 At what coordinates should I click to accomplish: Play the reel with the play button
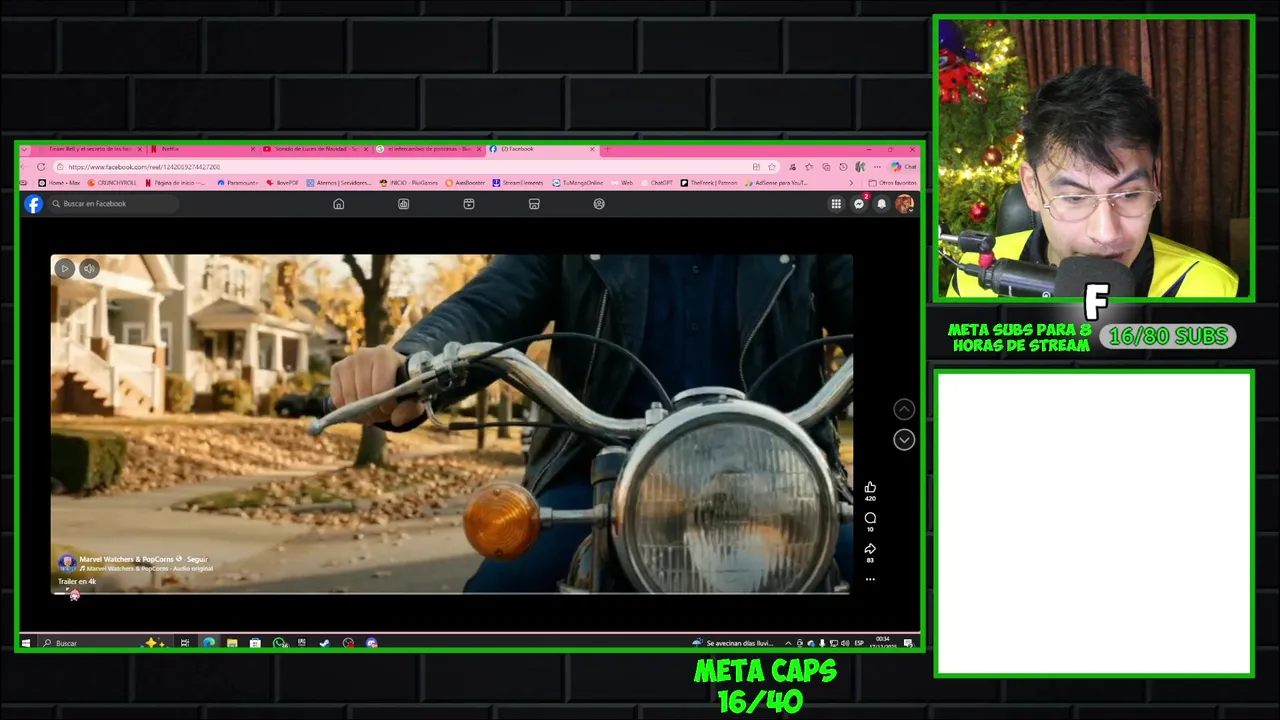point(64,269)
